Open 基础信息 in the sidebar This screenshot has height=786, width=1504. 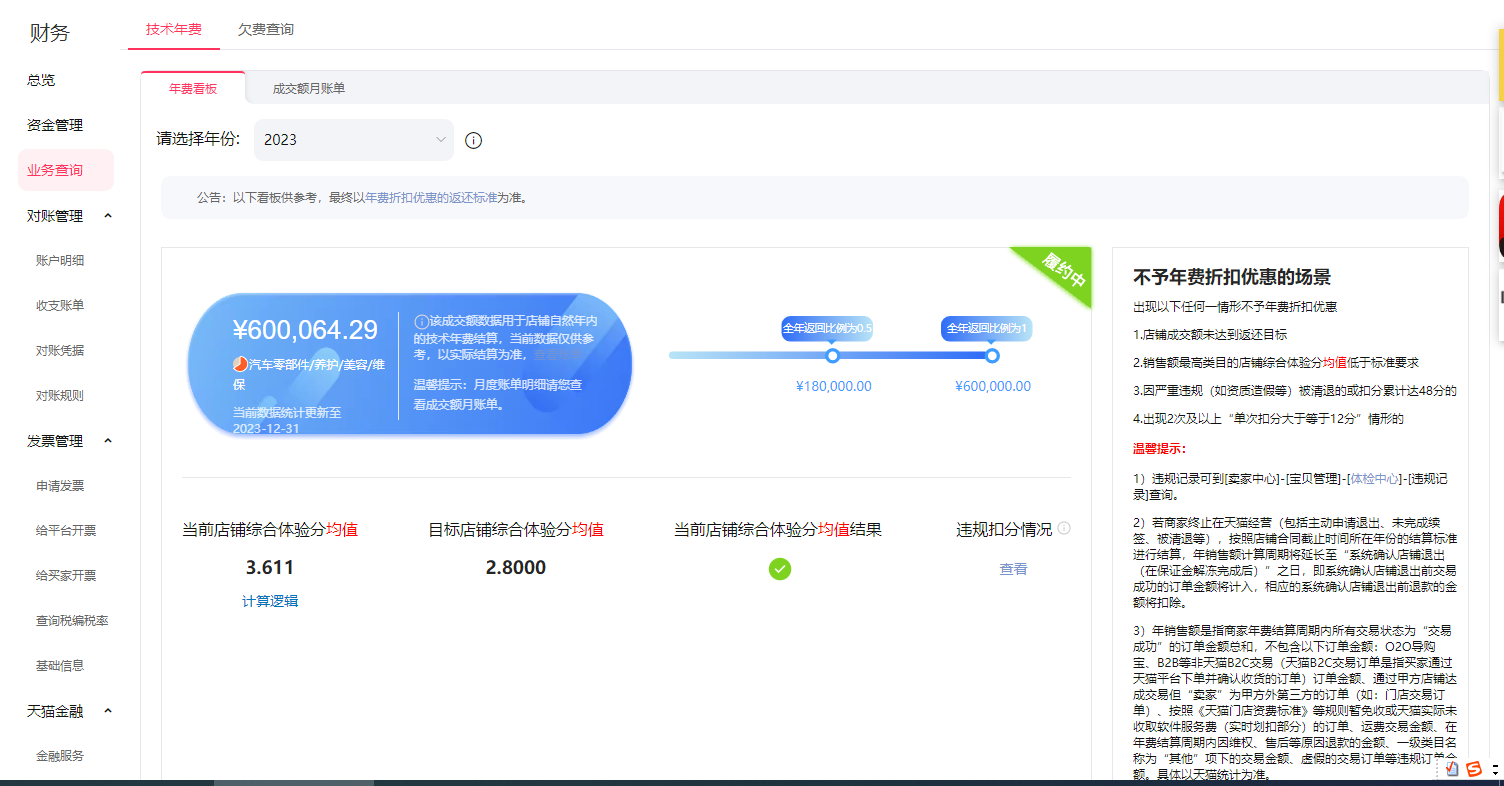[x=60, y=665]
